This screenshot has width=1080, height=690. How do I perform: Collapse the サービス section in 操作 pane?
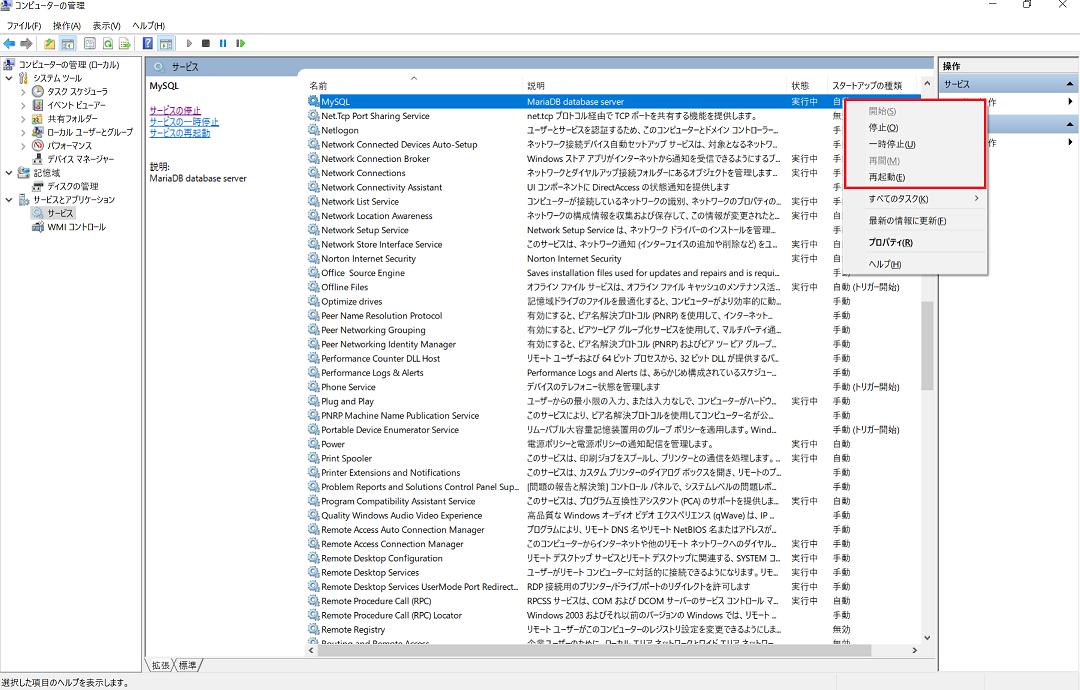coord(1070,84)
